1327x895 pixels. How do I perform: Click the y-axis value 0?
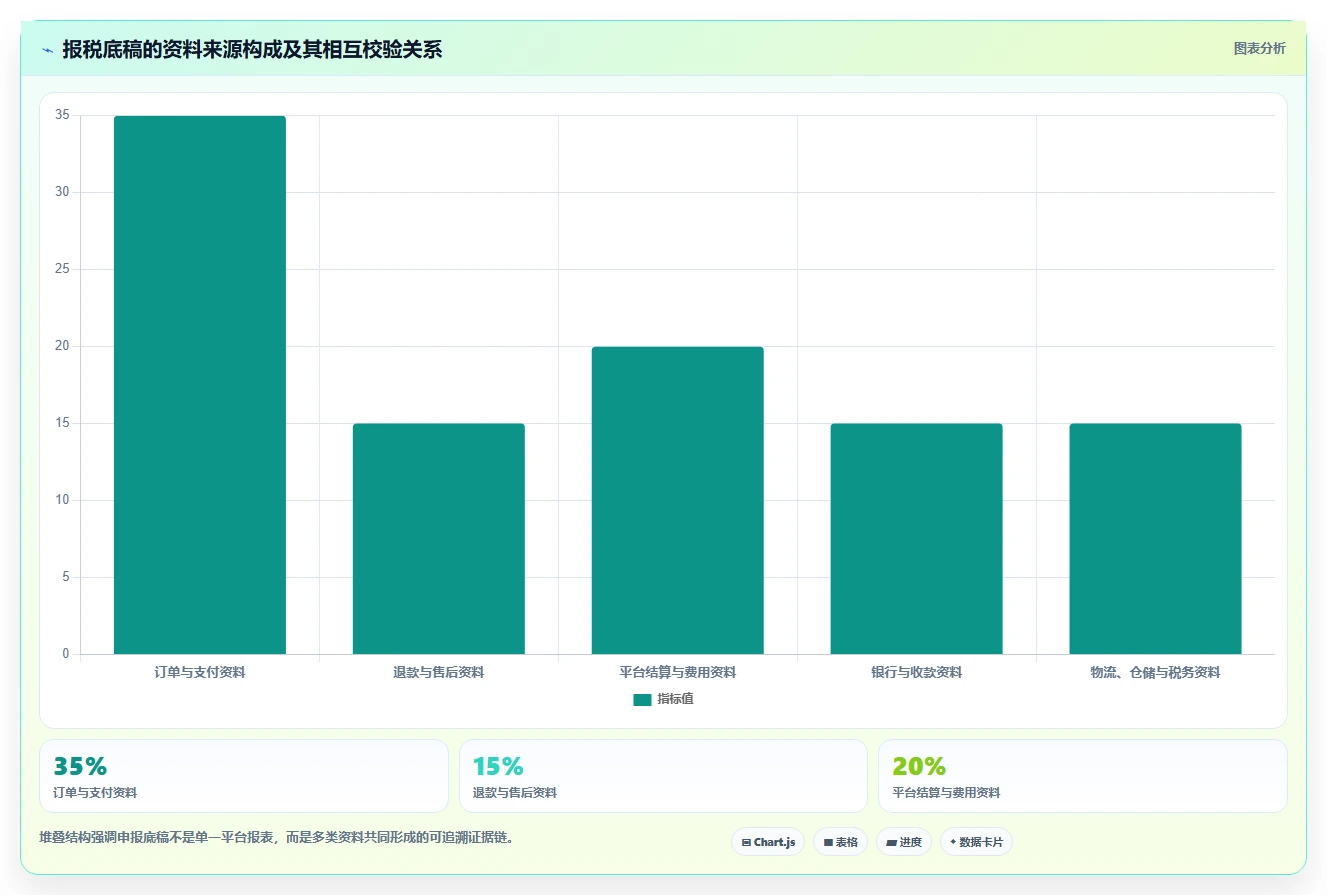pyautogui.click(x=66, y=654)
